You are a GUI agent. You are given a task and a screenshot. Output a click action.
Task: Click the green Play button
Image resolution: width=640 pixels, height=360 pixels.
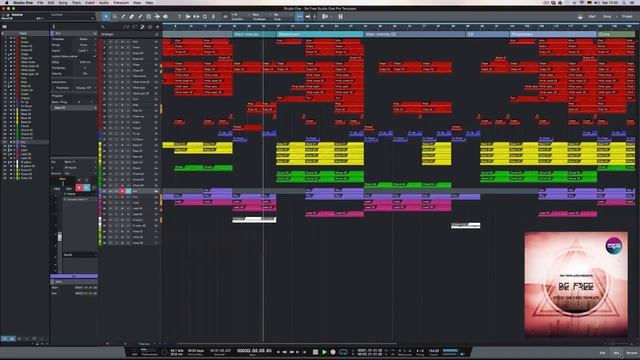(x=324, y=352)
